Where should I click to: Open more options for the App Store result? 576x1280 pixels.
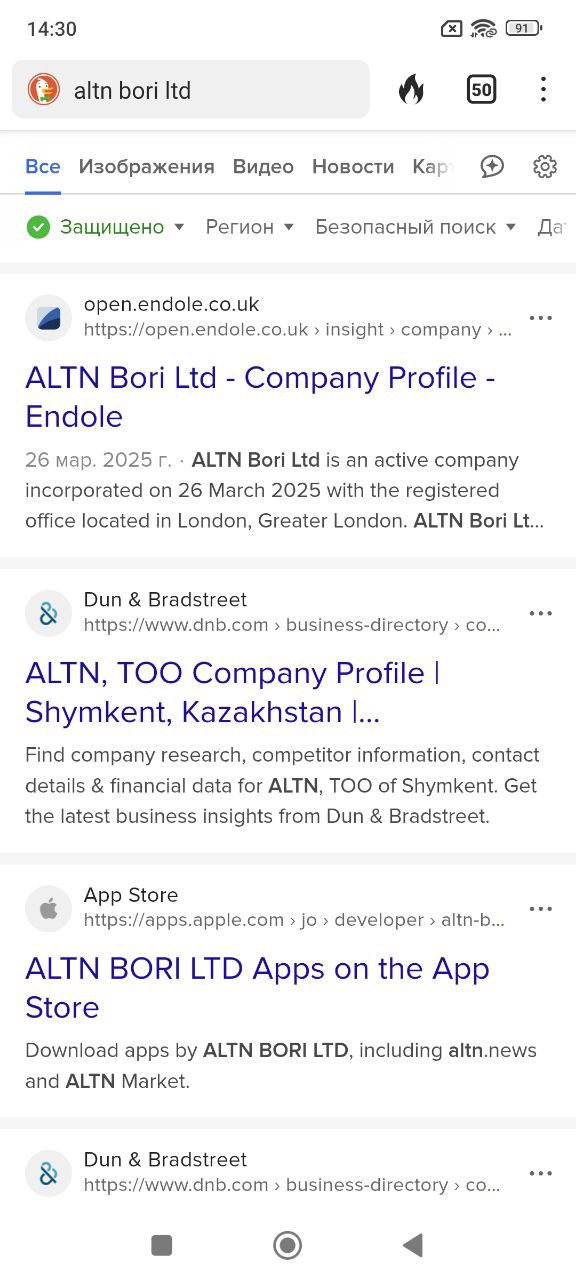(541, 909)
